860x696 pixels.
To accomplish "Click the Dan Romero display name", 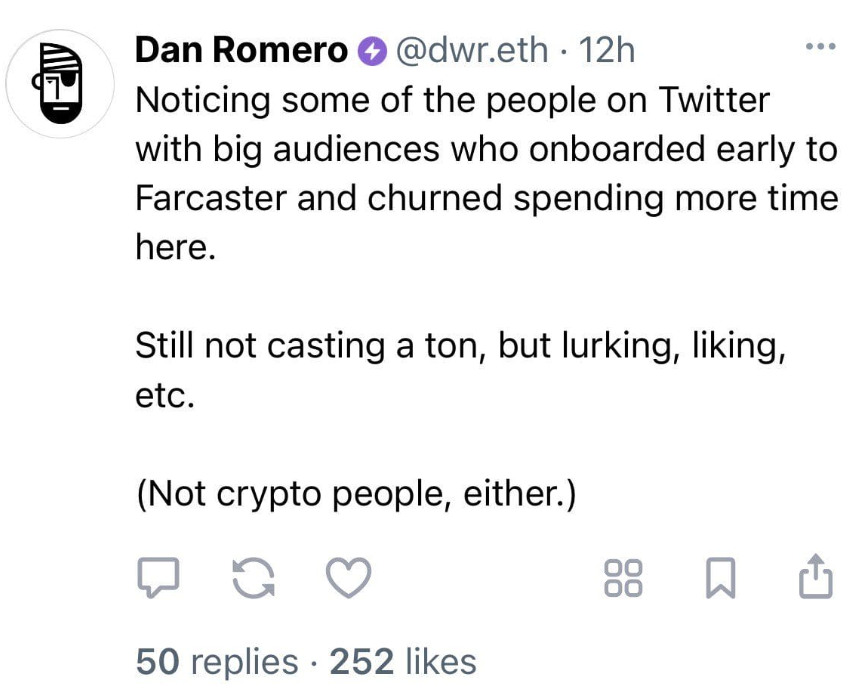I will click(241, 51).
